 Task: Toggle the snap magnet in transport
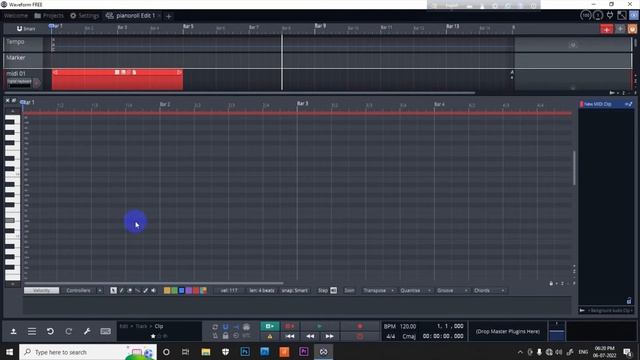click(x=225, y=327)
